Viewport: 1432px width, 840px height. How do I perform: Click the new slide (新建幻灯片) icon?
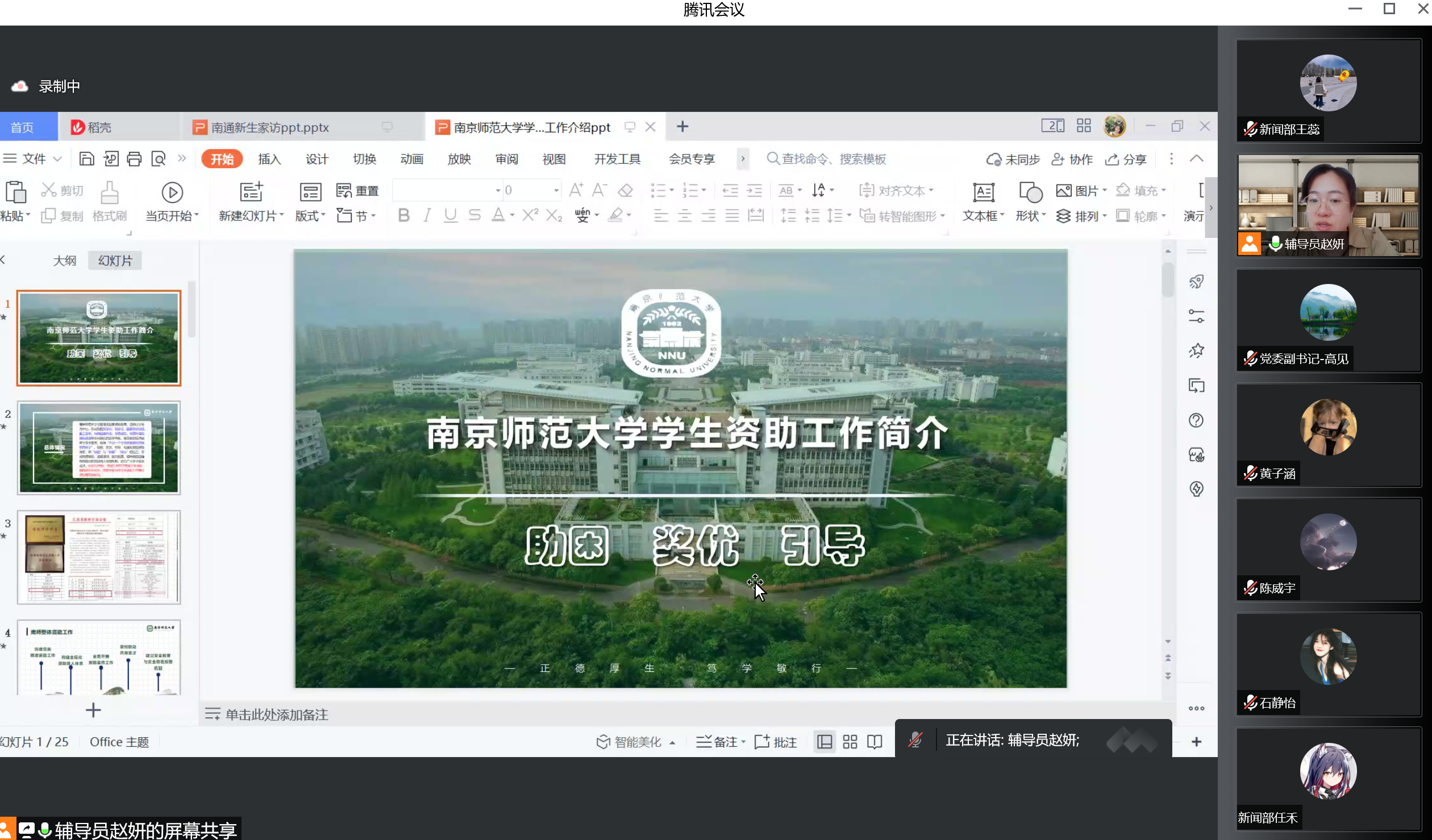point(251,193)
